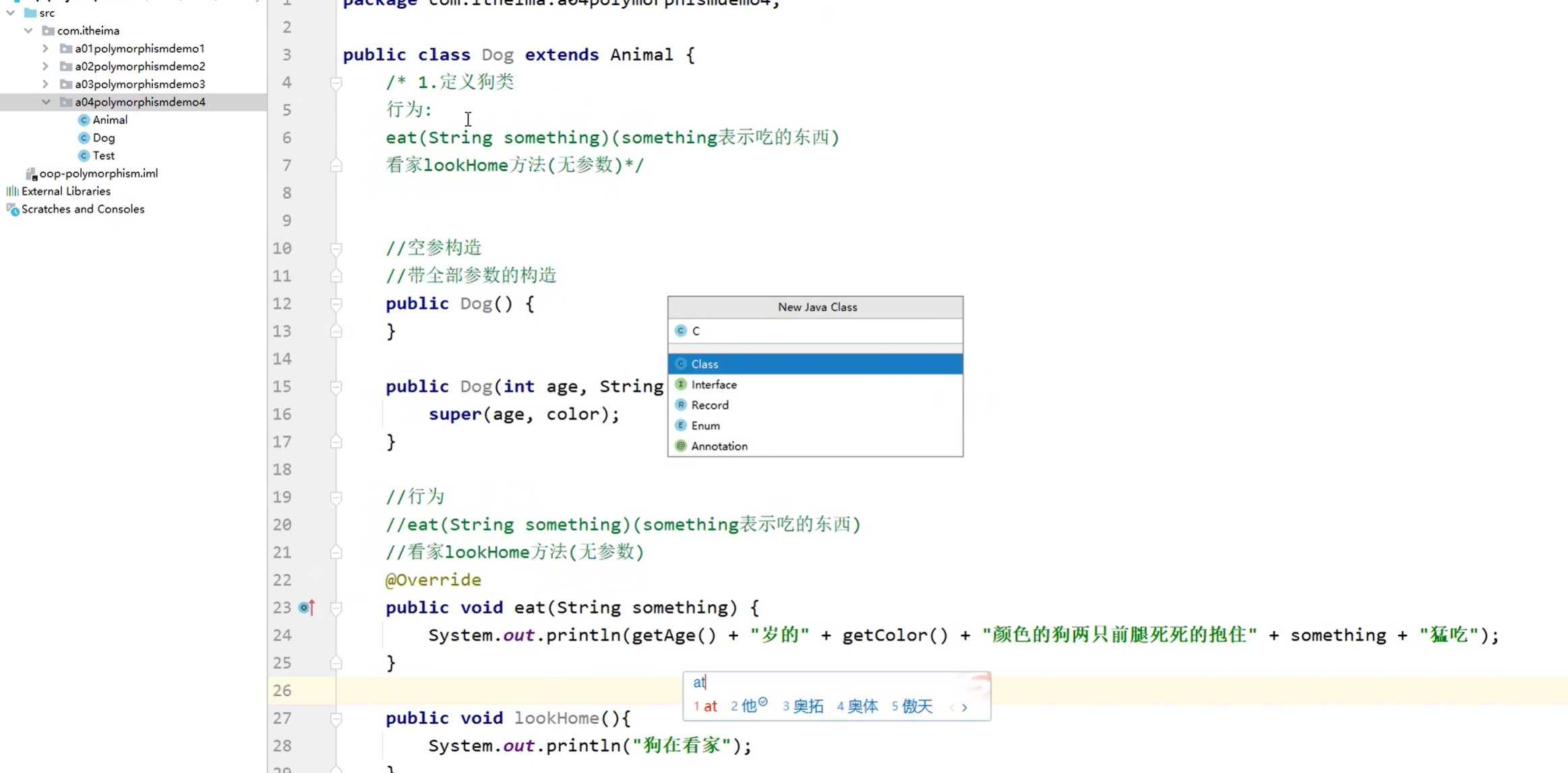Screen dimensions: 1568x773
Task: Open oop-polymorphism.iml file icon
Action: (31, 174)
